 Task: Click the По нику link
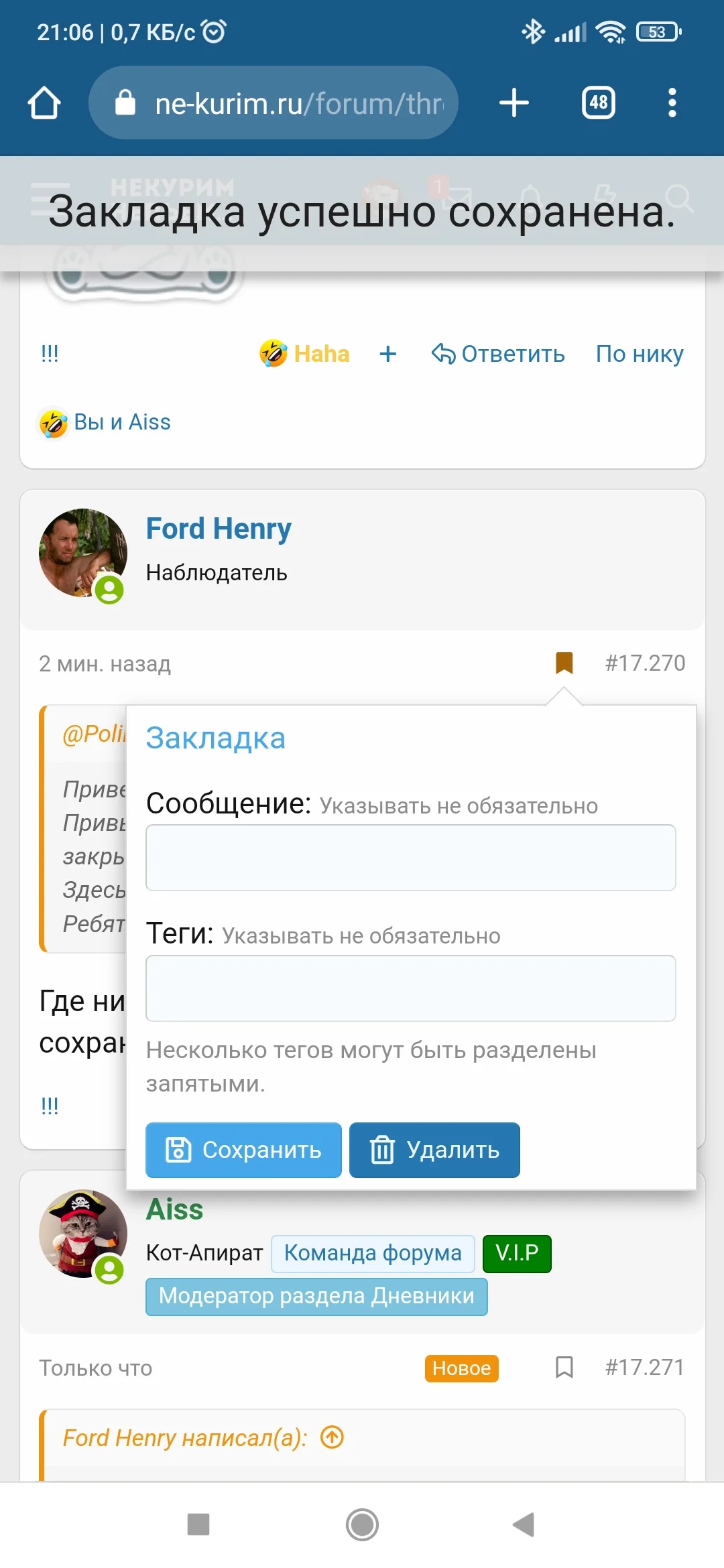tap(640, 353)
